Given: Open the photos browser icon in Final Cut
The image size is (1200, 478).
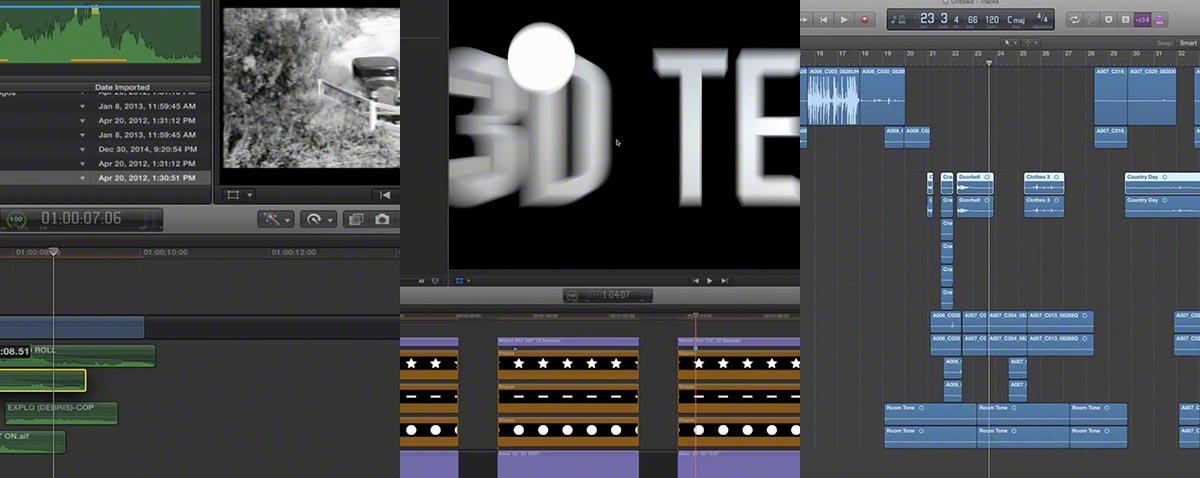Looking at the screenshot, I should 355,219.
